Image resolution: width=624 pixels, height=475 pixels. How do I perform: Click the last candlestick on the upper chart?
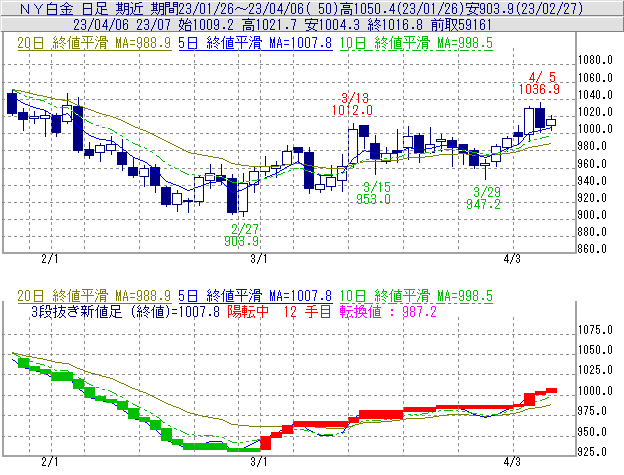(x=551, y=122)
